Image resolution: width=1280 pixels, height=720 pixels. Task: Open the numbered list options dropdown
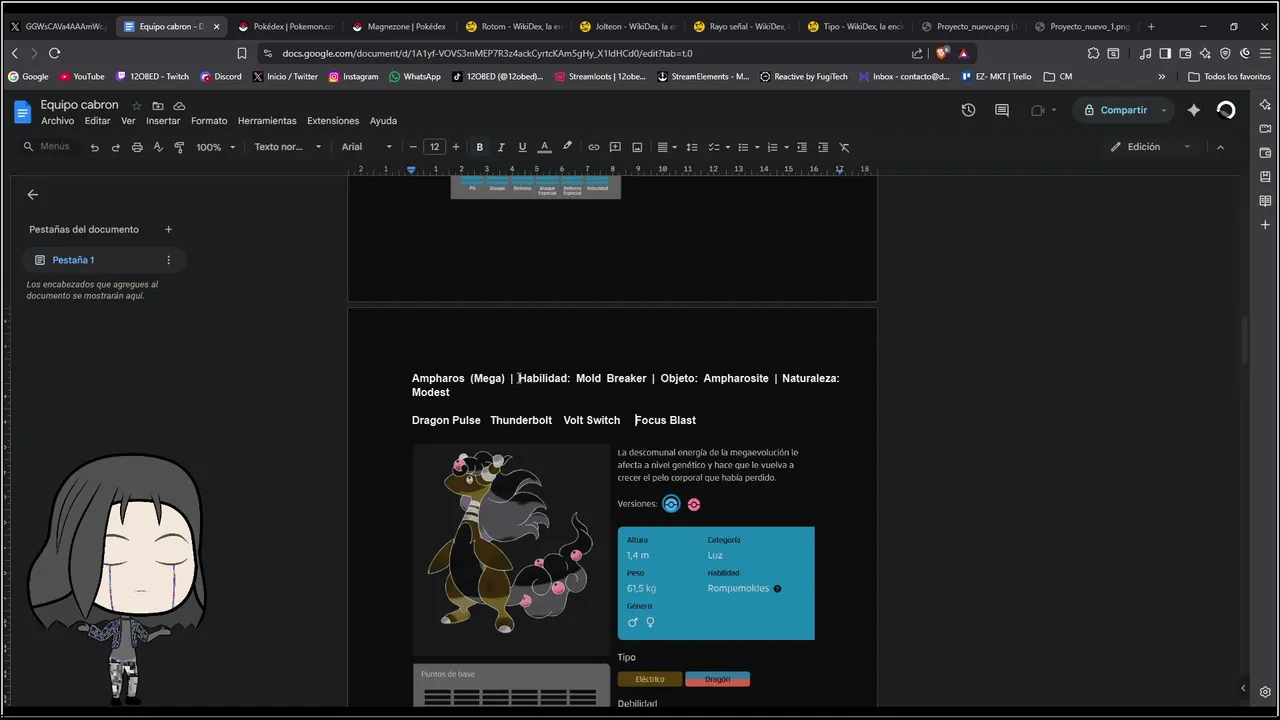[786, 147]
